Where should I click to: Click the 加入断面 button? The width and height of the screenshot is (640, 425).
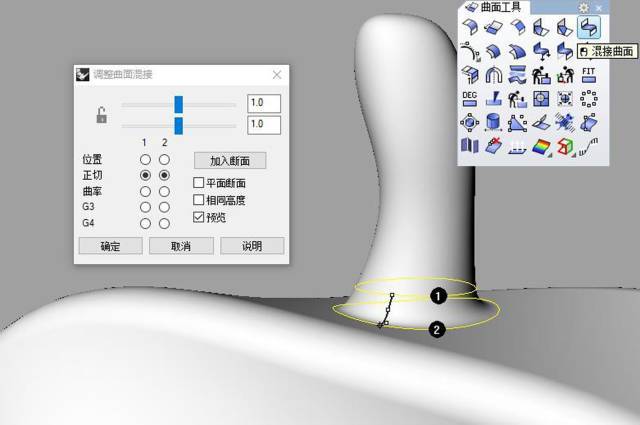click(x=230, y=160)
